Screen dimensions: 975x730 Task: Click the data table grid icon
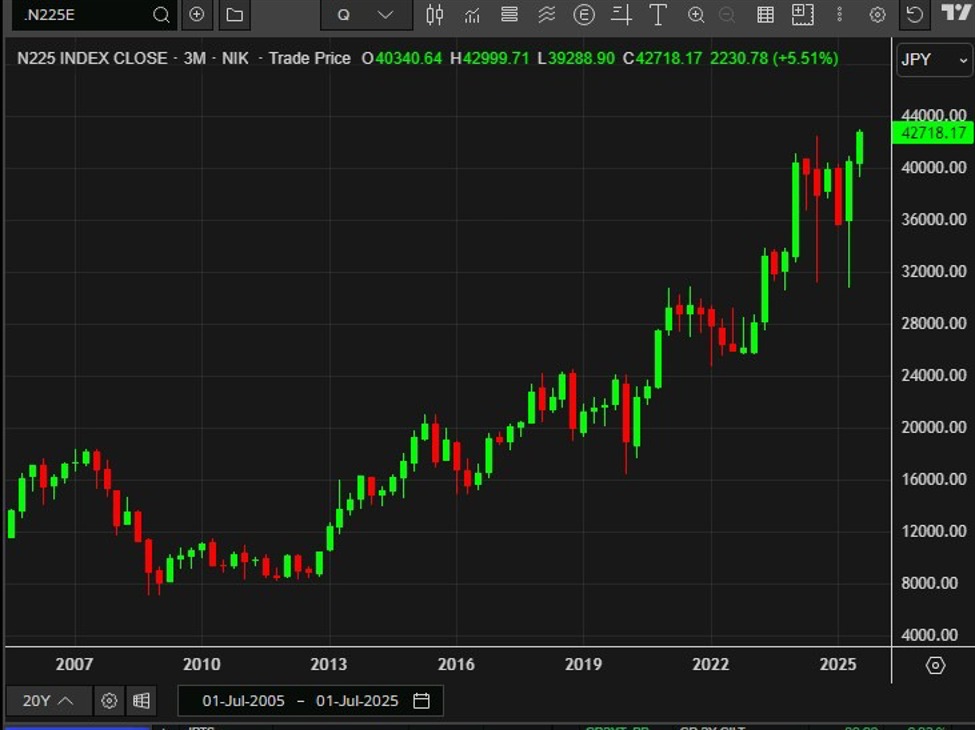[765, 15]
